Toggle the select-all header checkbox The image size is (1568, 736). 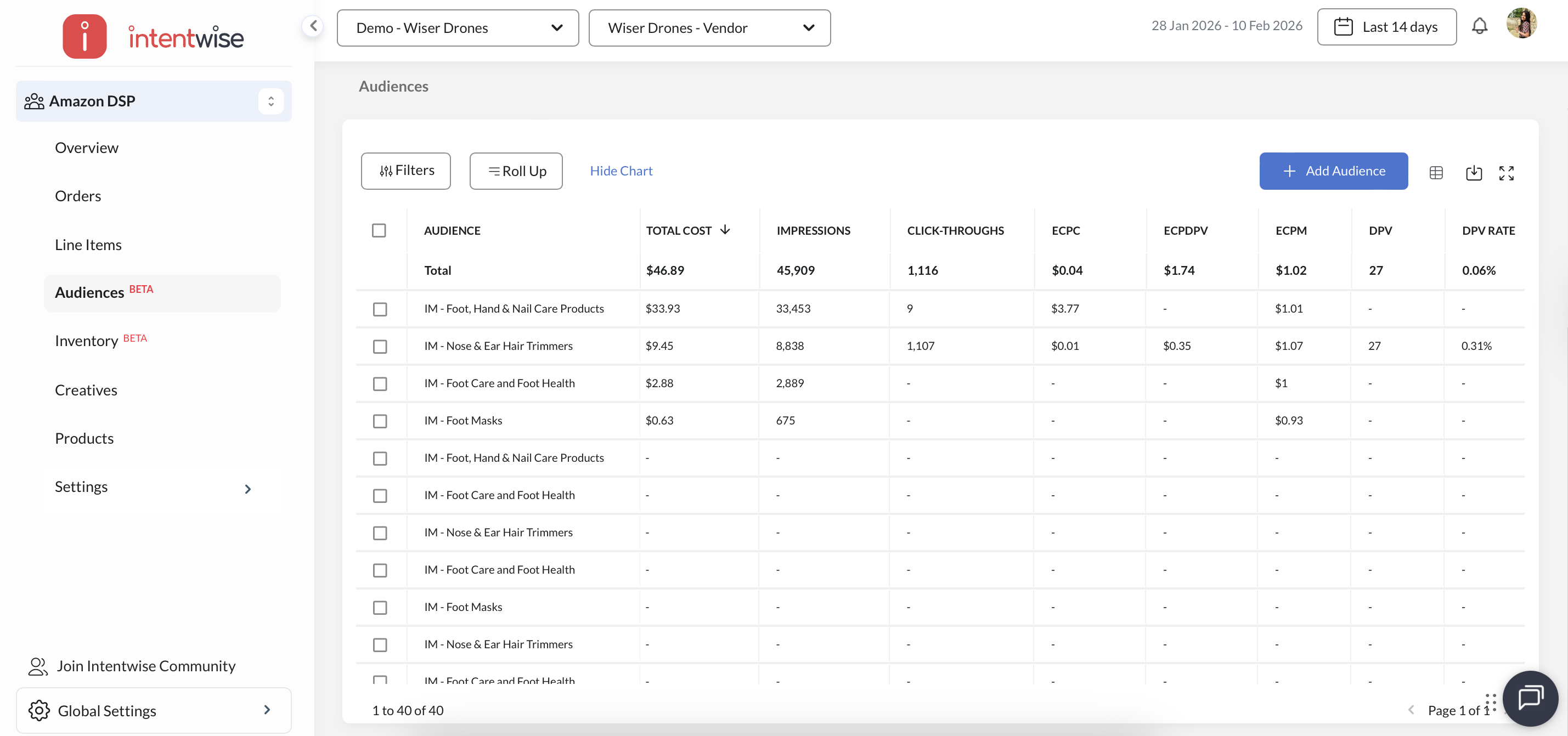coord(379,230)
